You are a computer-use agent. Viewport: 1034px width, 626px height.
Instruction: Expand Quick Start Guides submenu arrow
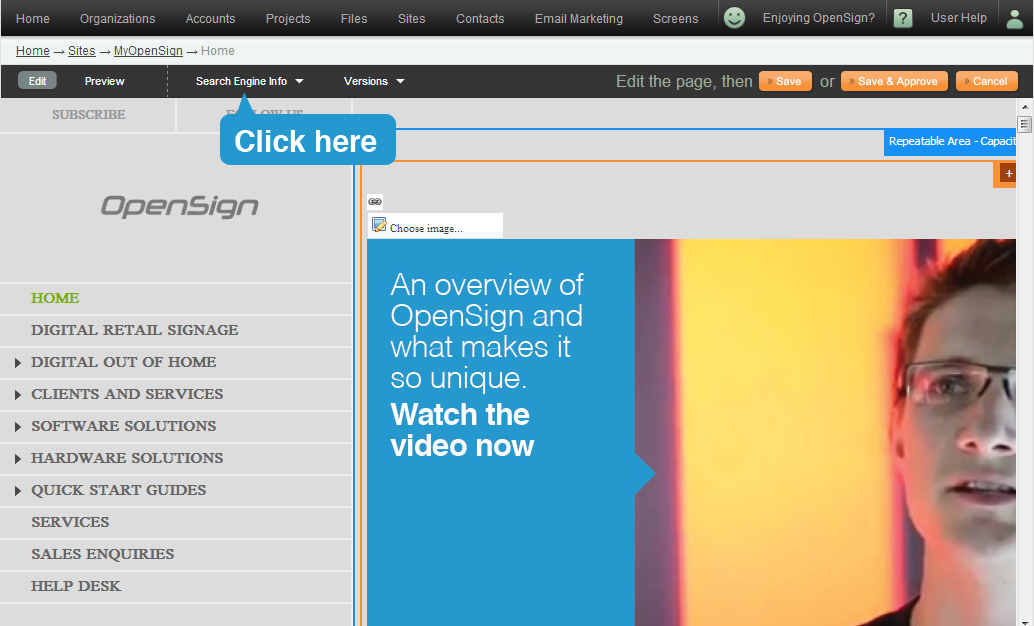point(18,491)
